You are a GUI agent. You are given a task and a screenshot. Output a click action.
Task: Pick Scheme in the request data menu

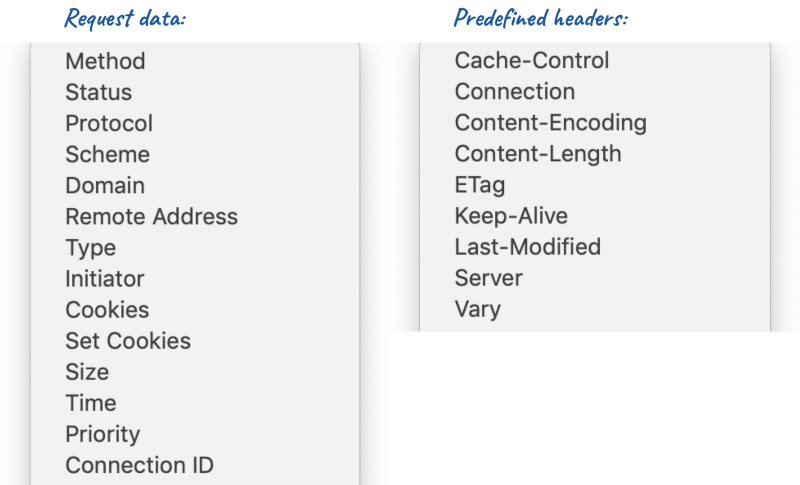coord(195,155)
